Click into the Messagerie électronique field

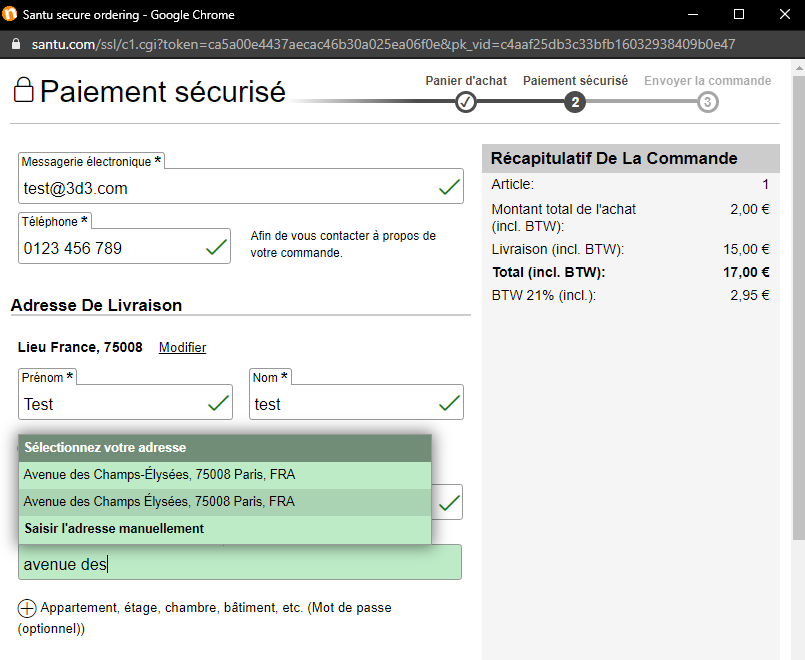(x=225, y=188)
